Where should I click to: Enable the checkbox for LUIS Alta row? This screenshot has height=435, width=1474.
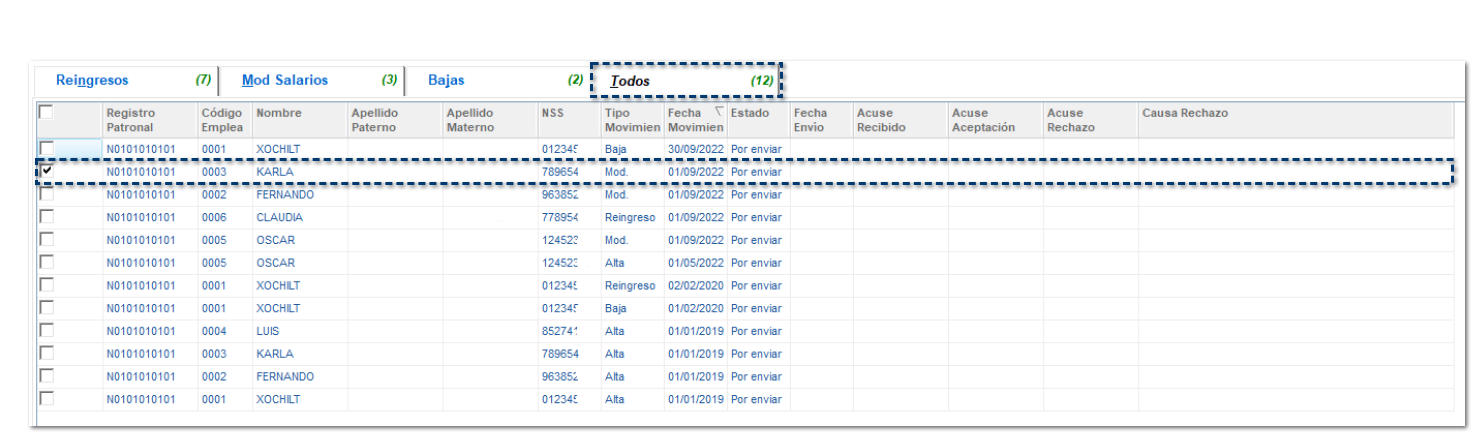[46, 331]
